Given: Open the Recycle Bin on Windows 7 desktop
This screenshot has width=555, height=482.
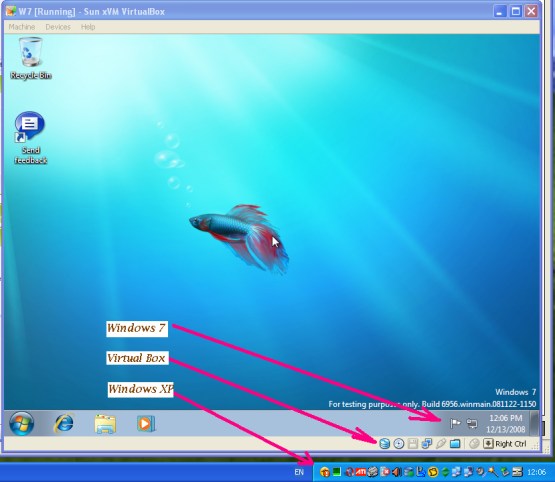Looking at the screenshot, I should coord(31,58).
